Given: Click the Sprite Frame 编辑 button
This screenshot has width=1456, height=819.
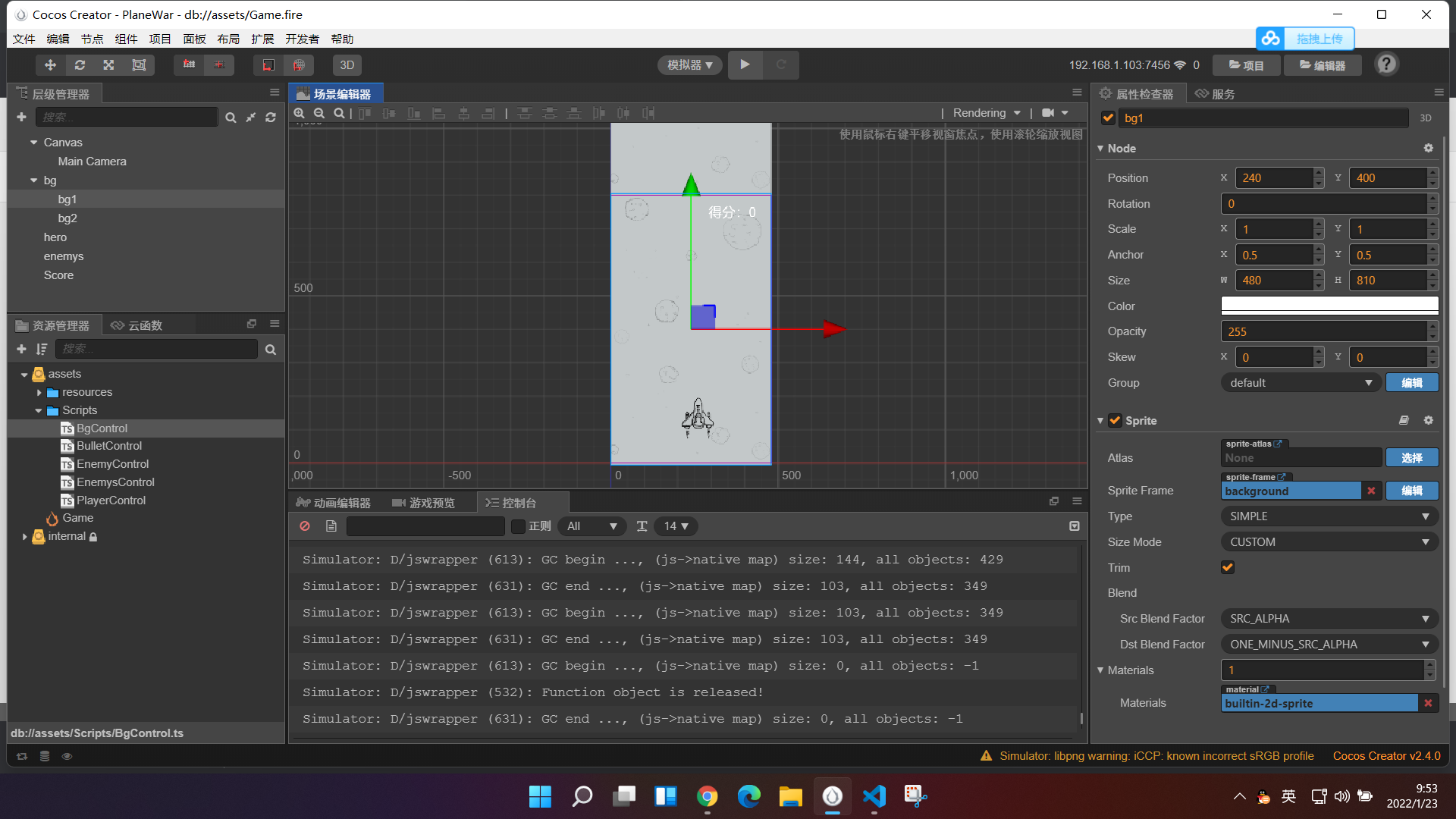Looking at the screenshot, I should tap(1412, 491).
